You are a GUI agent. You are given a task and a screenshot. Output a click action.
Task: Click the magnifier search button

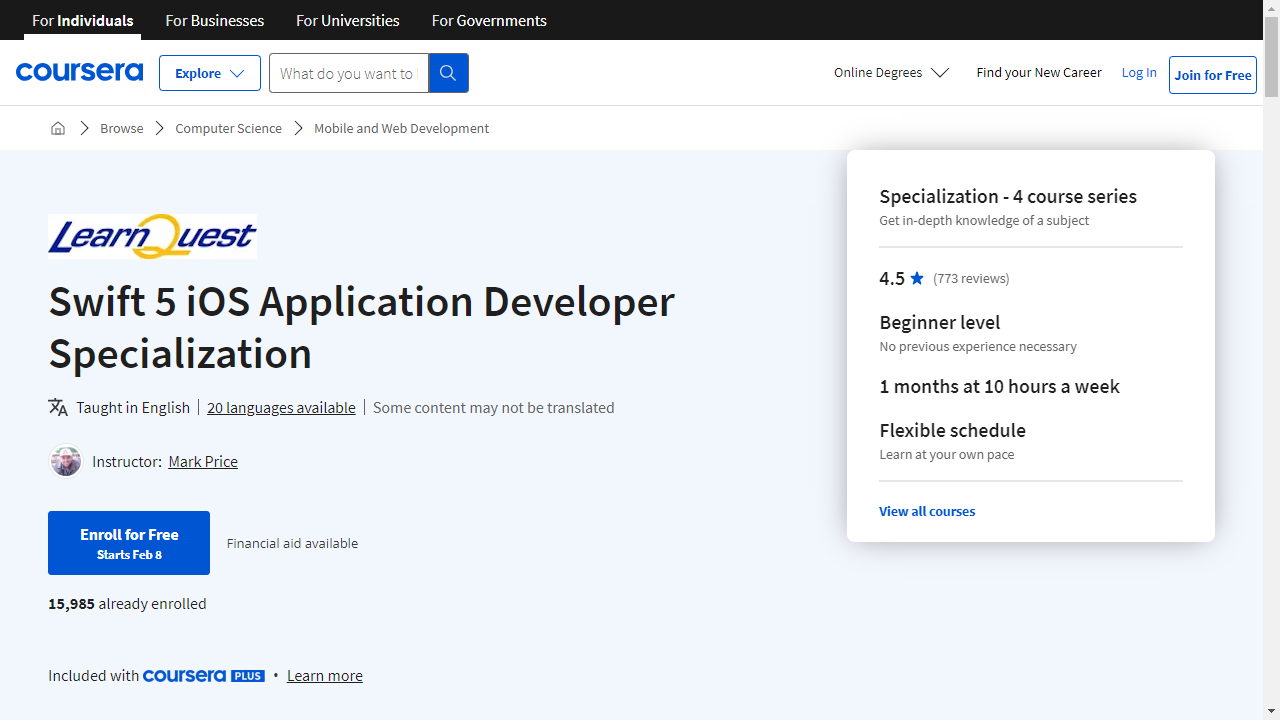[x=448, y=73]
